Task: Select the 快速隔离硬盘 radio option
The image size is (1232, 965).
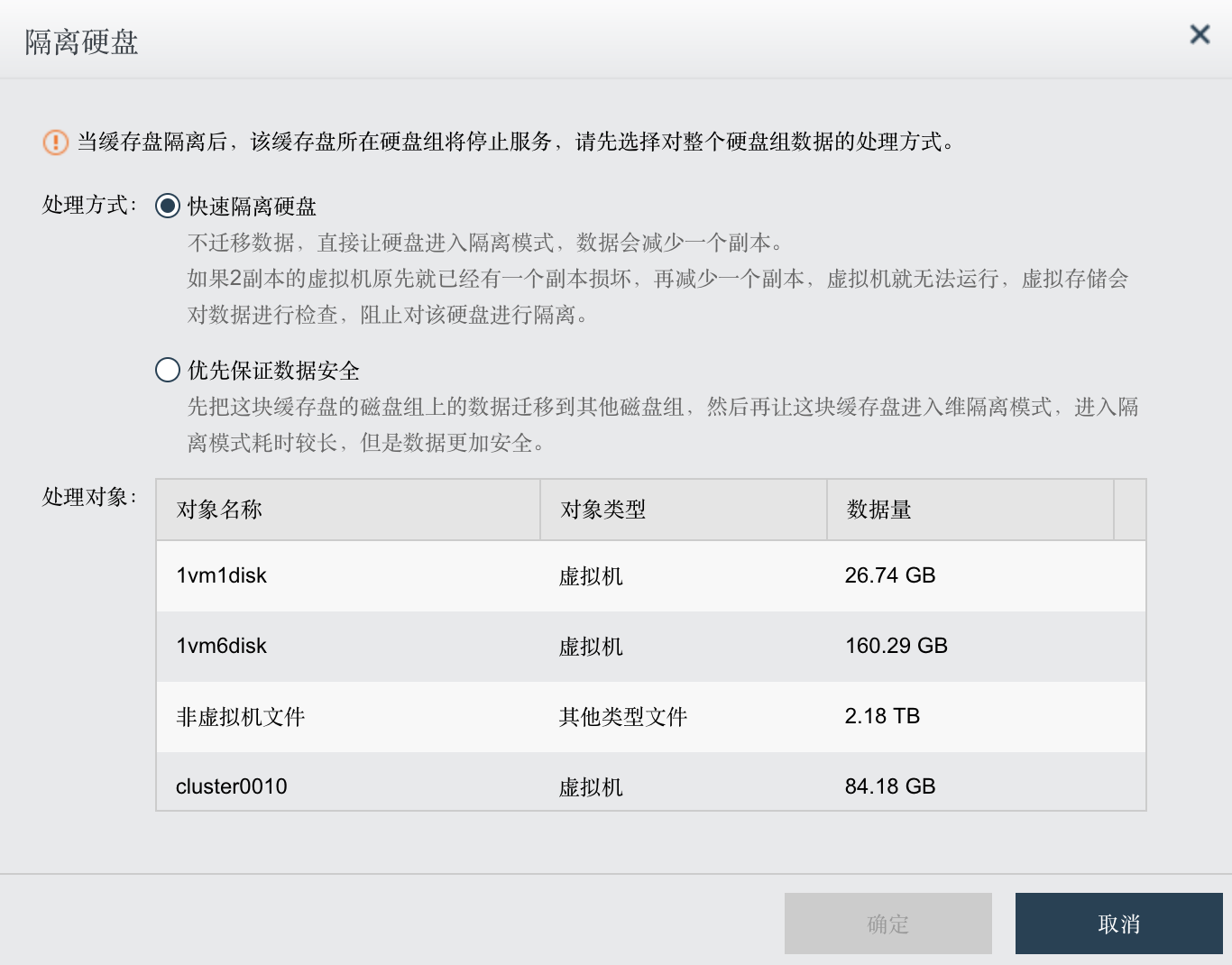Action: (x=168, y=206)
